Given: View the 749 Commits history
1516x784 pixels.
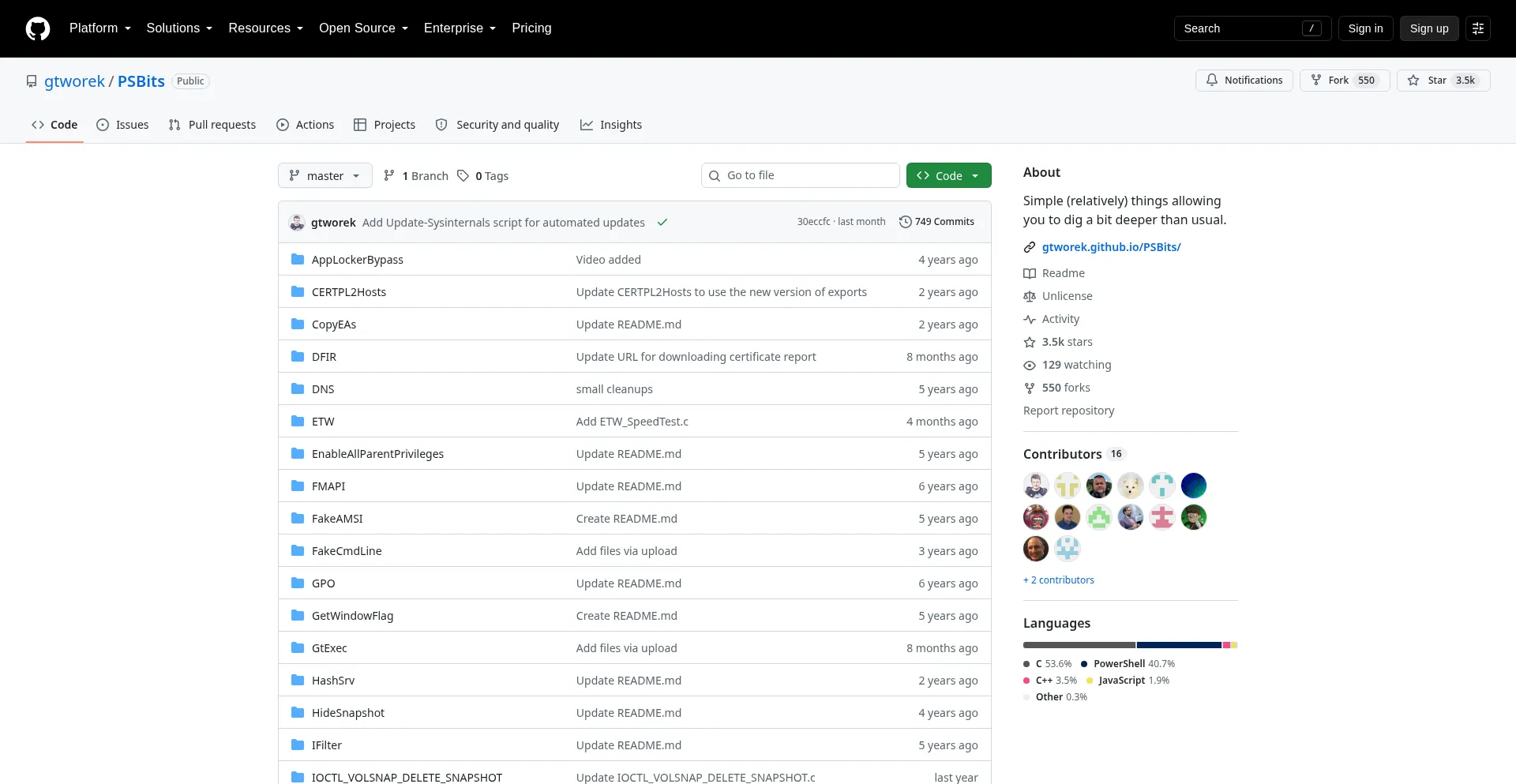Looking at the screenshot, I should click(937, 222).
